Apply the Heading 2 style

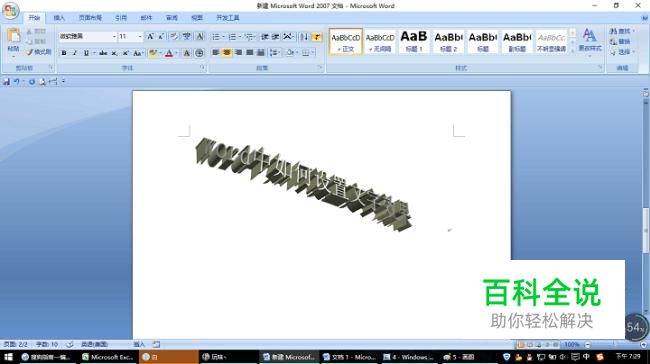[x=448, y=41]
